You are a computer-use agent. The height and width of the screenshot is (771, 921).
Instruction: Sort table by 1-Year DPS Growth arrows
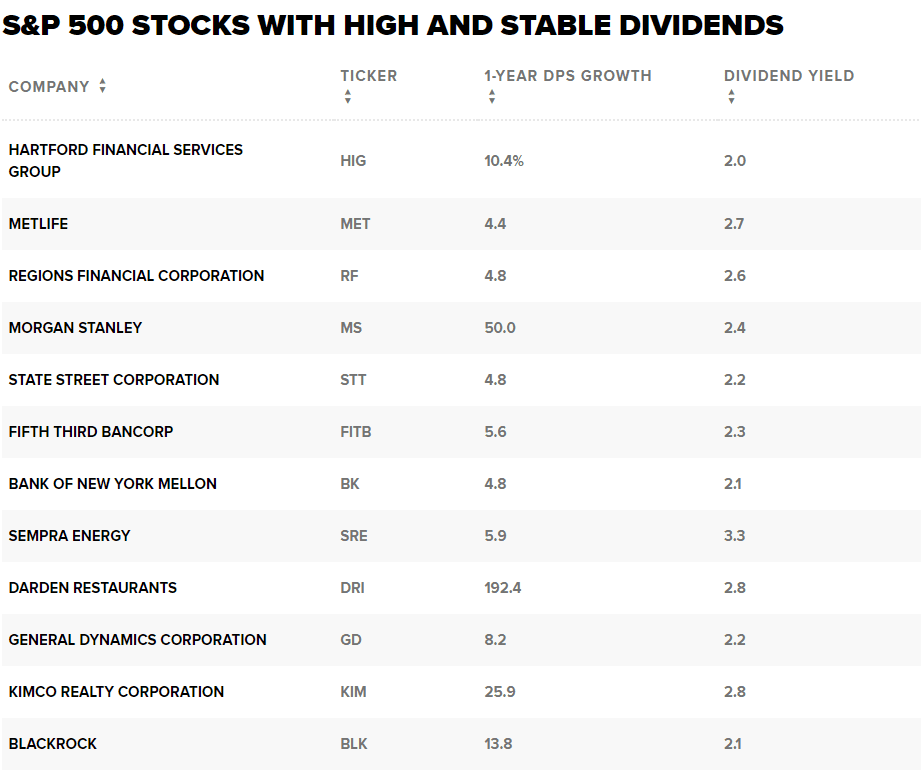492,97
